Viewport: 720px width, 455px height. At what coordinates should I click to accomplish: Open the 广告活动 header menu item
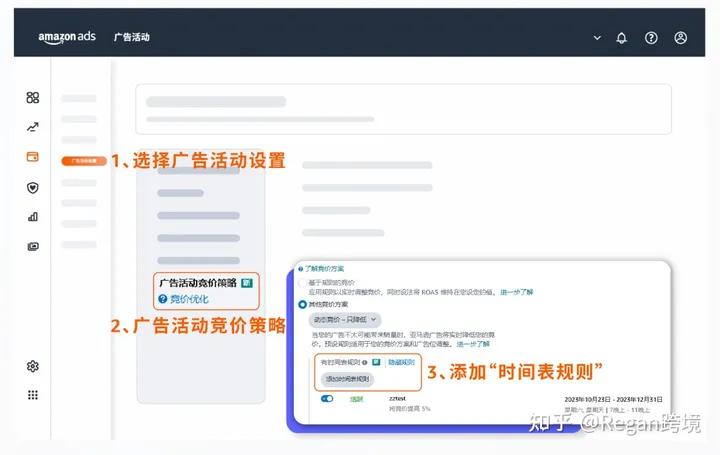132,37
